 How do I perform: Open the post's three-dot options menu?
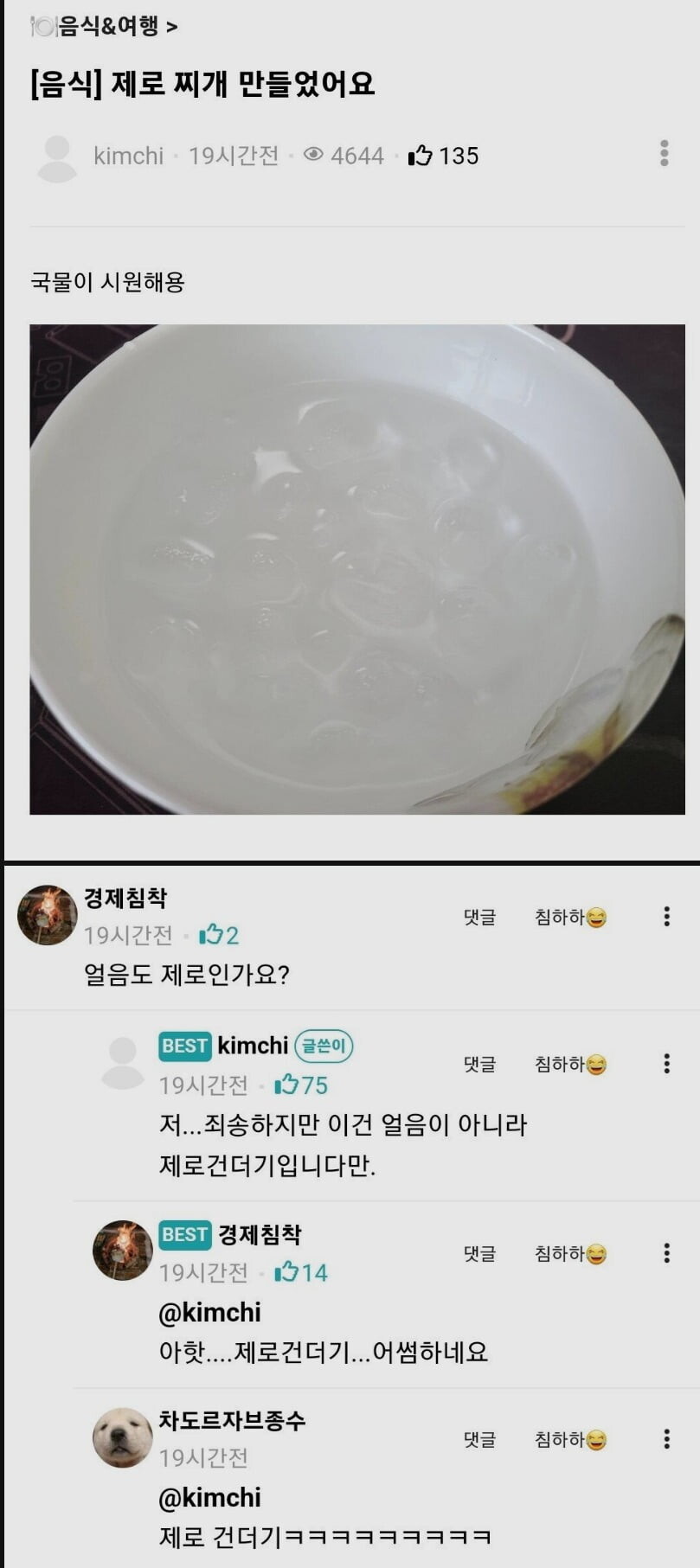click(x=664, y=153)
